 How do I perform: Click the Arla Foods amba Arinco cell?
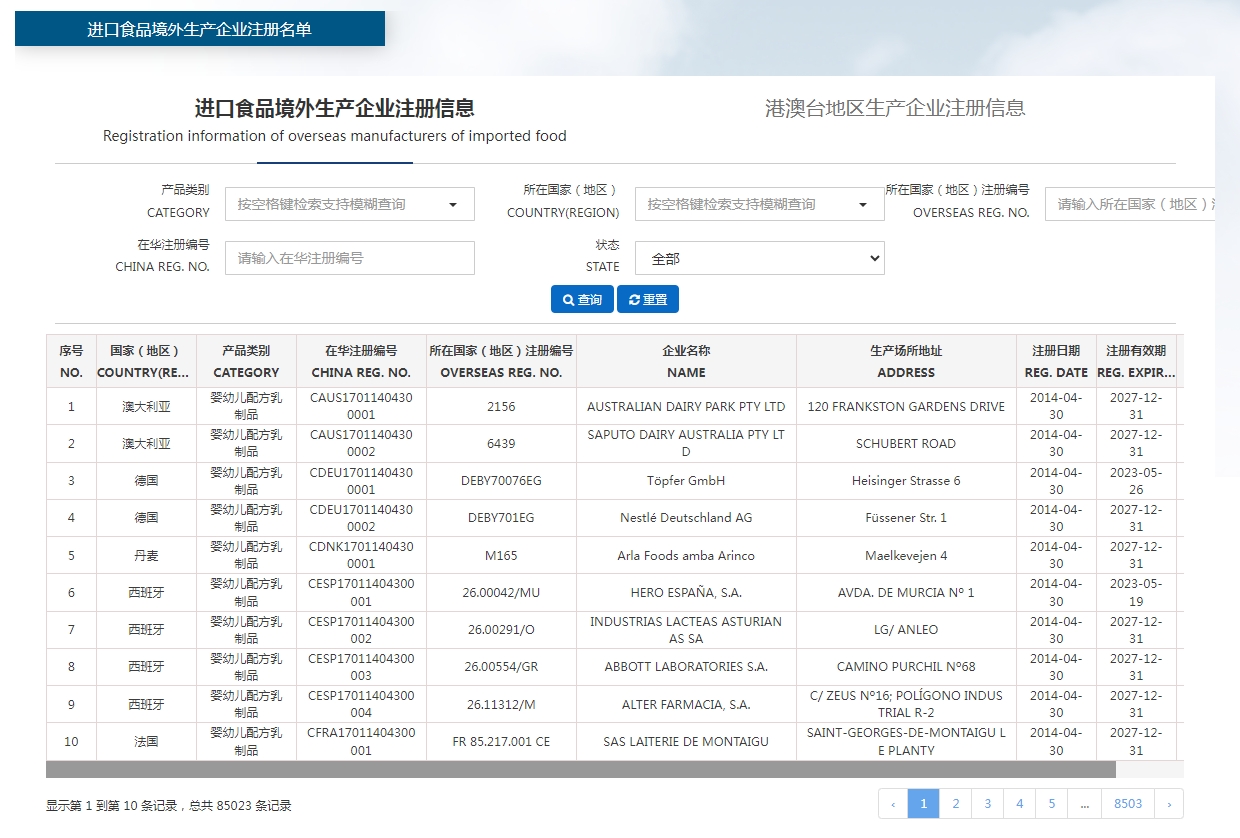(x=686, y=555)
